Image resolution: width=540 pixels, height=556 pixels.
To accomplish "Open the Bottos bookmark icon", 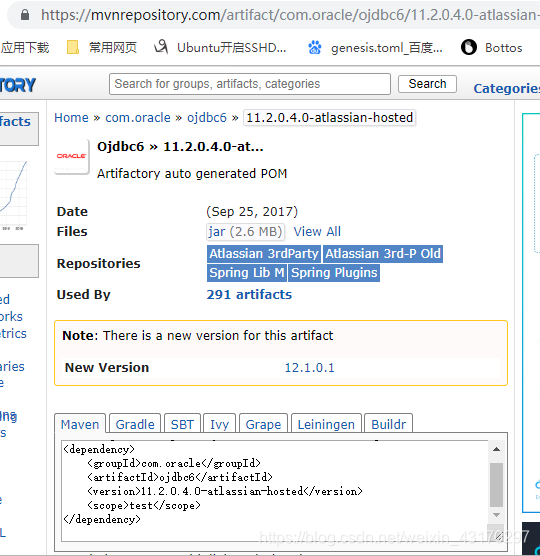I will [x=468, y=47].
